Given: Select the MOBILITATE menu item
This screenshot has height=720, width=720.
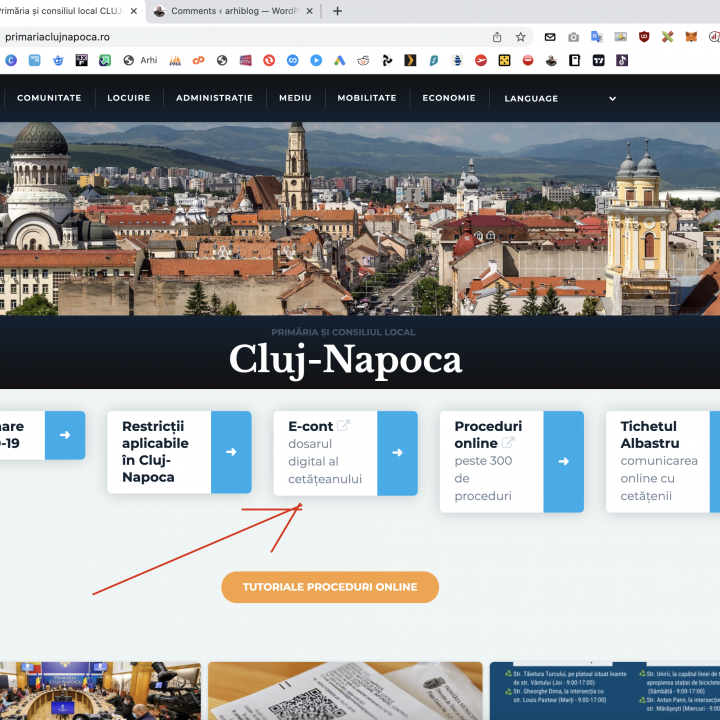Looking at the screenshot, I should 367,98.
